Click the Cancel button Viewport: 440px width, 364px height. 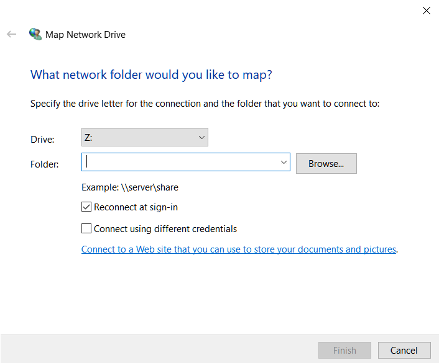pyautogui.click(x=404, y=351)
